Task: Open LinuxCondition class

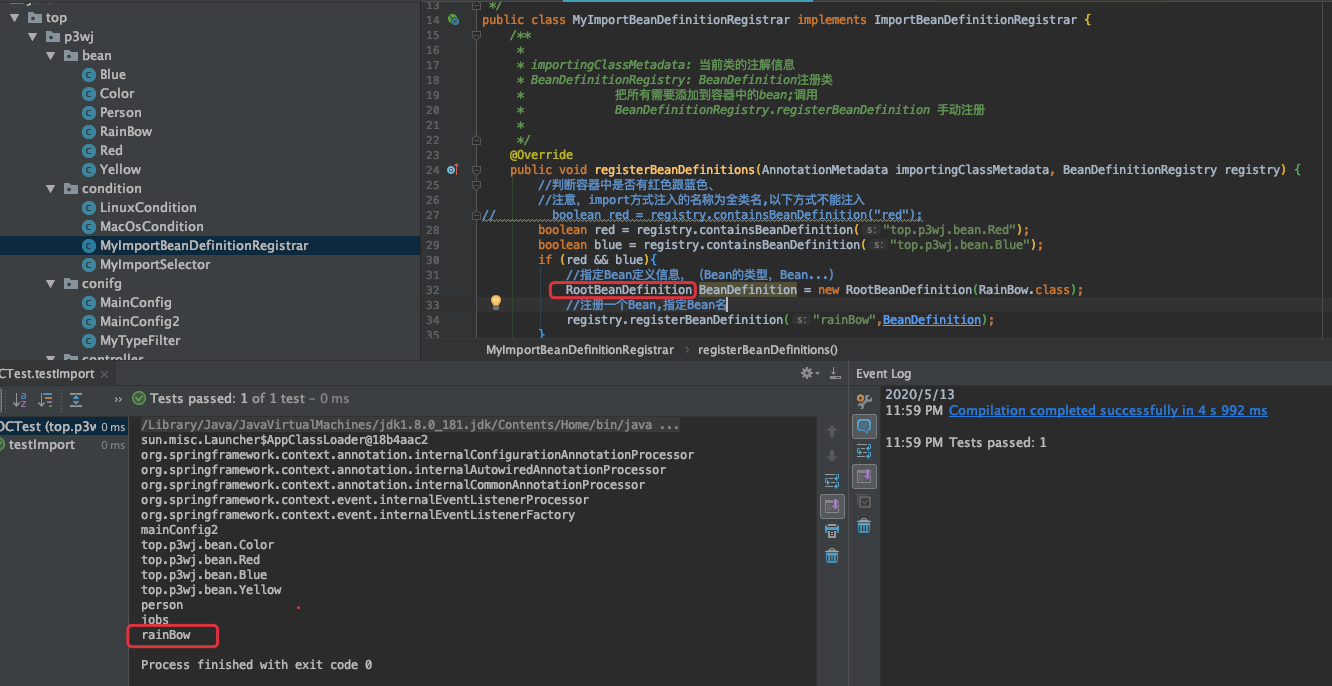Action: (x=148, y=207)
